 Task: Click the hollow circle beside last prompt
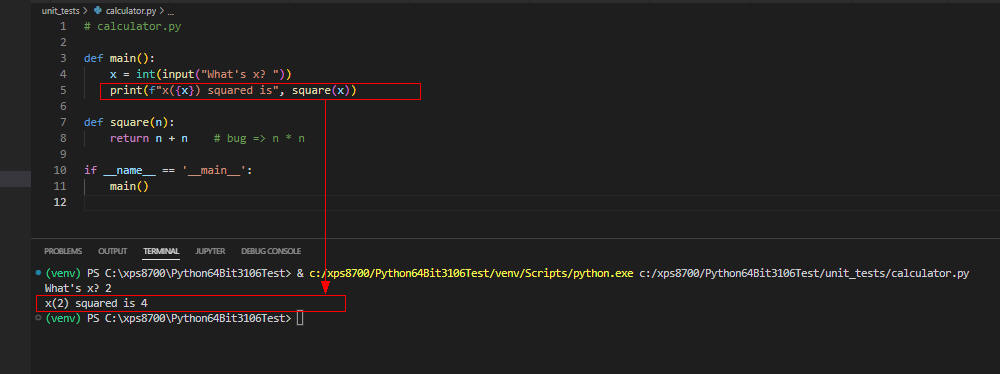pyautogui.click(x=39, y=318)
